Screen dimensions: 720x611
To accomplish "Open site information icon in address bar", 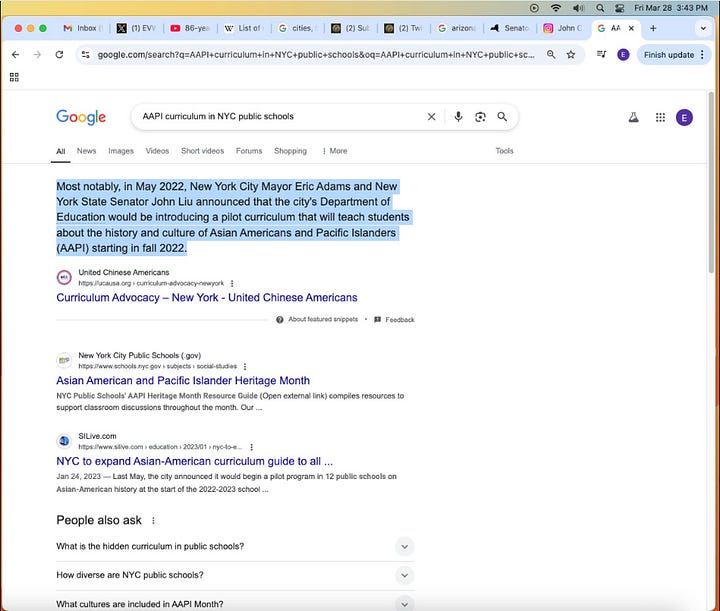I will point(85,55).
